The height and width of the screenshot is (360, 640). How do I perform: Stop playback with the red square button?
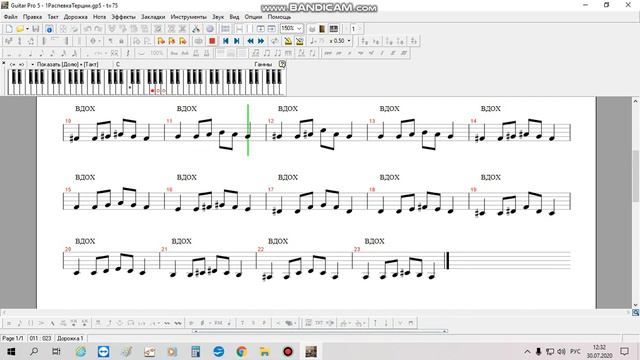pyautogui.click(x=212, y=41)
